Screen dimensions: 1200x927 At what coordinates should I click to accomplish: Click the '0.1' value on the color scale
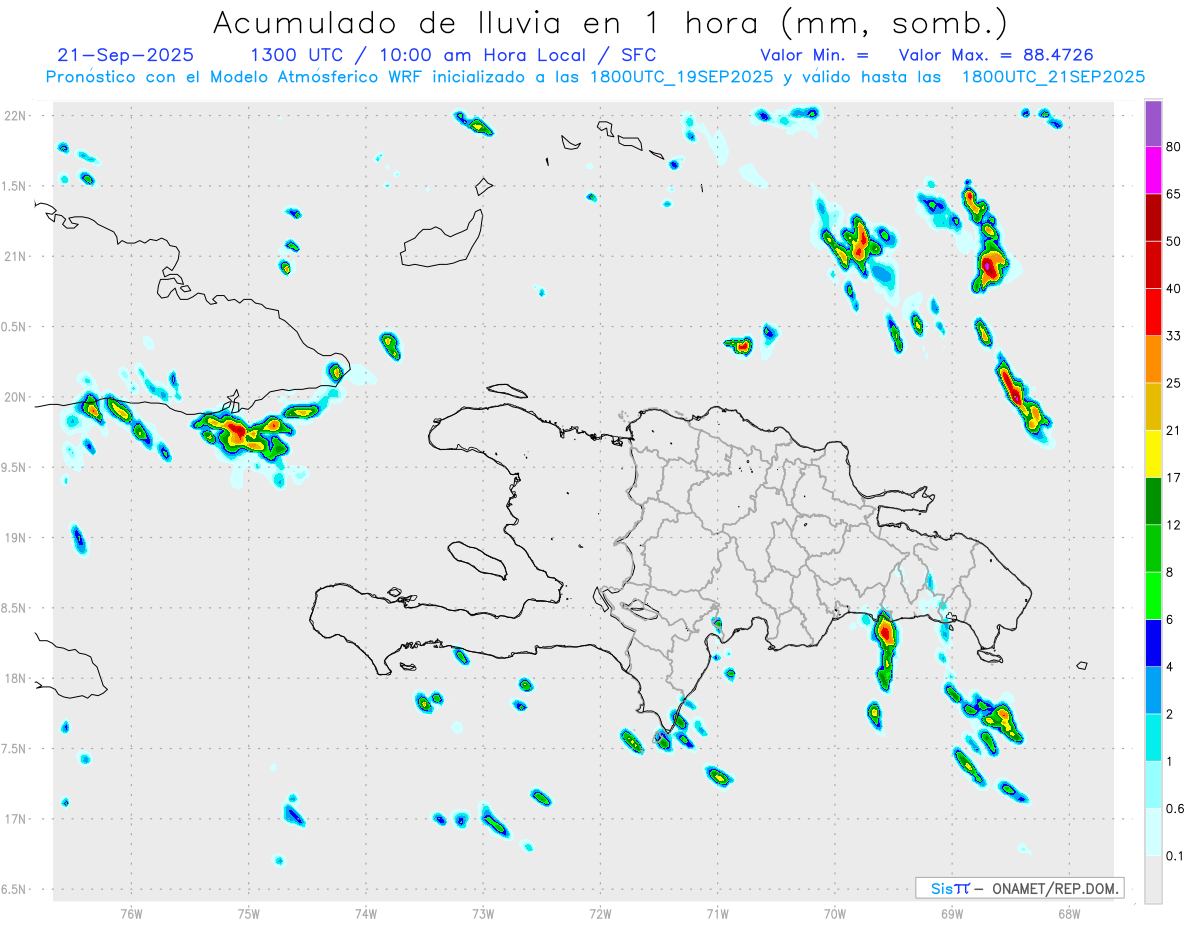1176,856
